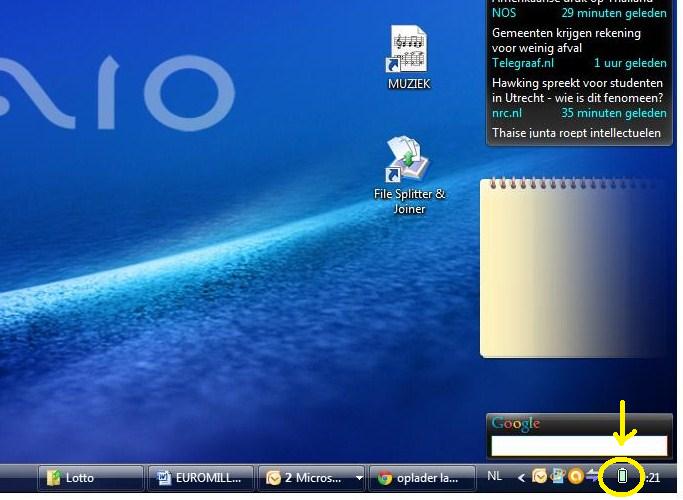Focus the Google gadget search box
This screenshot has width=683, height=500.
[579, 446]
